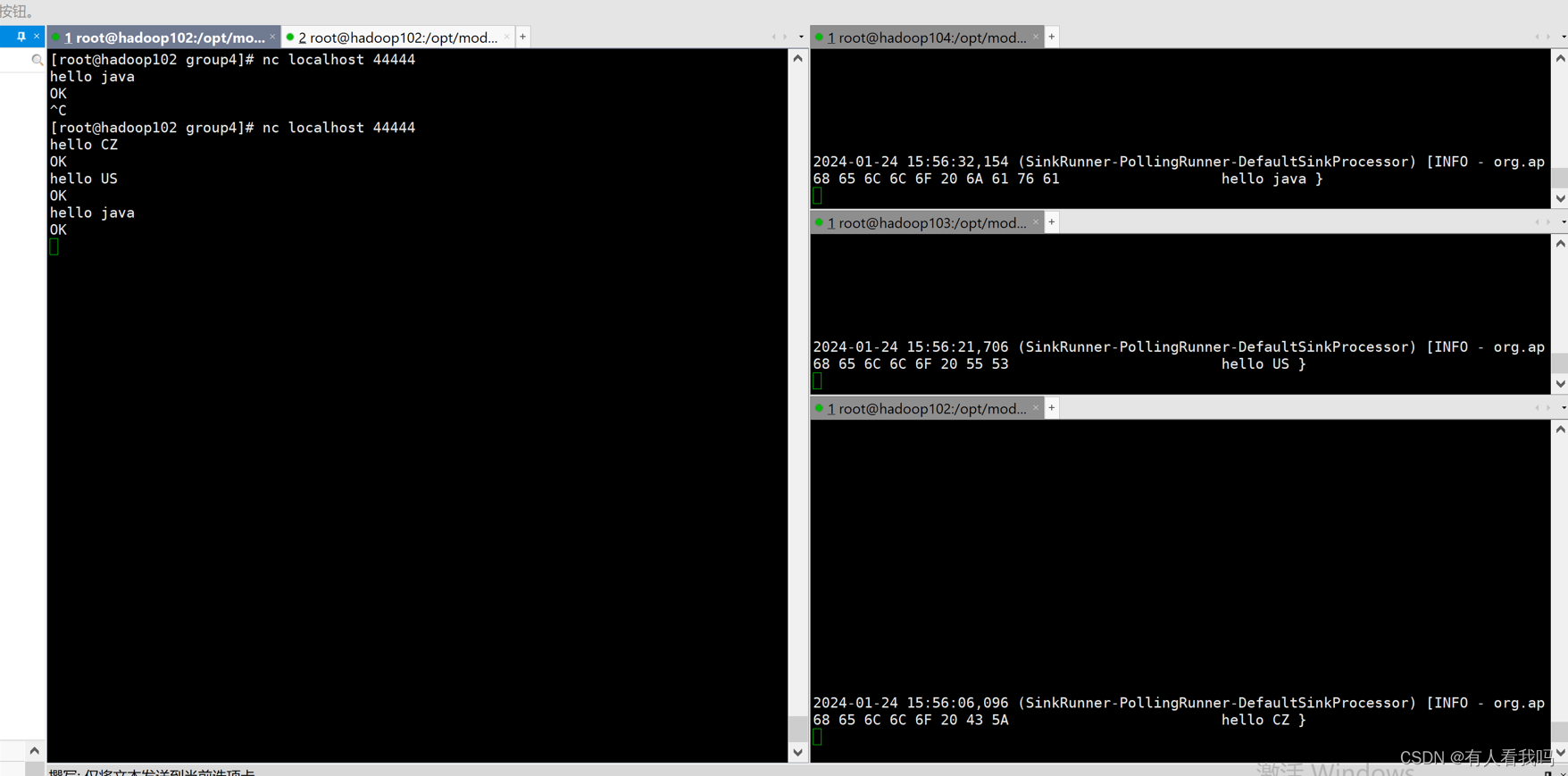The height and width of the screenshot is (776, 1568).
Task: Click the bottom-right terminal's scroll-down arrow
Action: (1560, 753)
